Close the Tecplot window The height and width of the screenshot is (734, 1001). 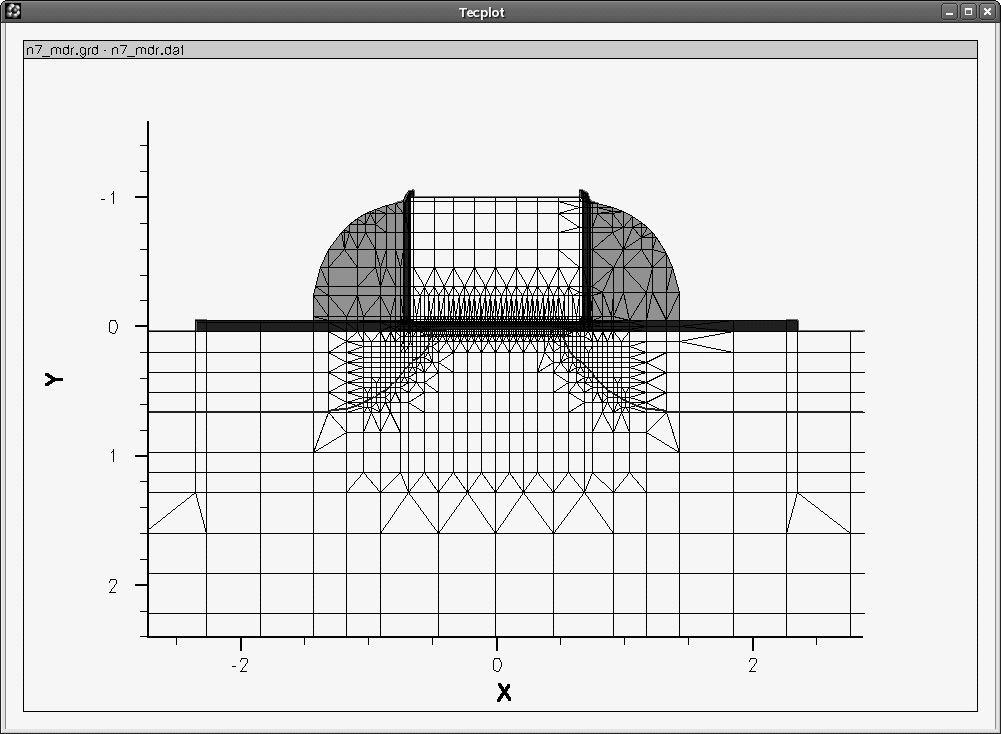(x=987, y=11)
